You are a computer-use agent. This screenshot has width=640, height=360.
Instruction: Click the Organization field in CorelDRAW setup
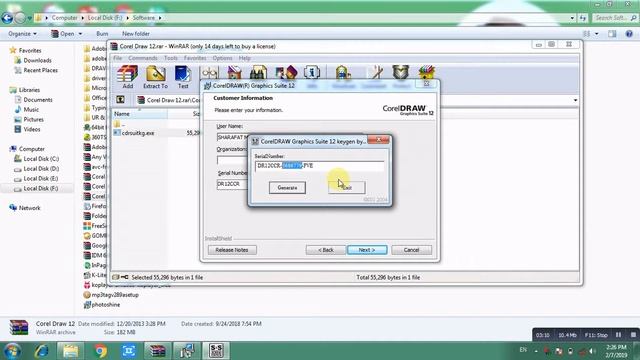click(x=233, y=160)
